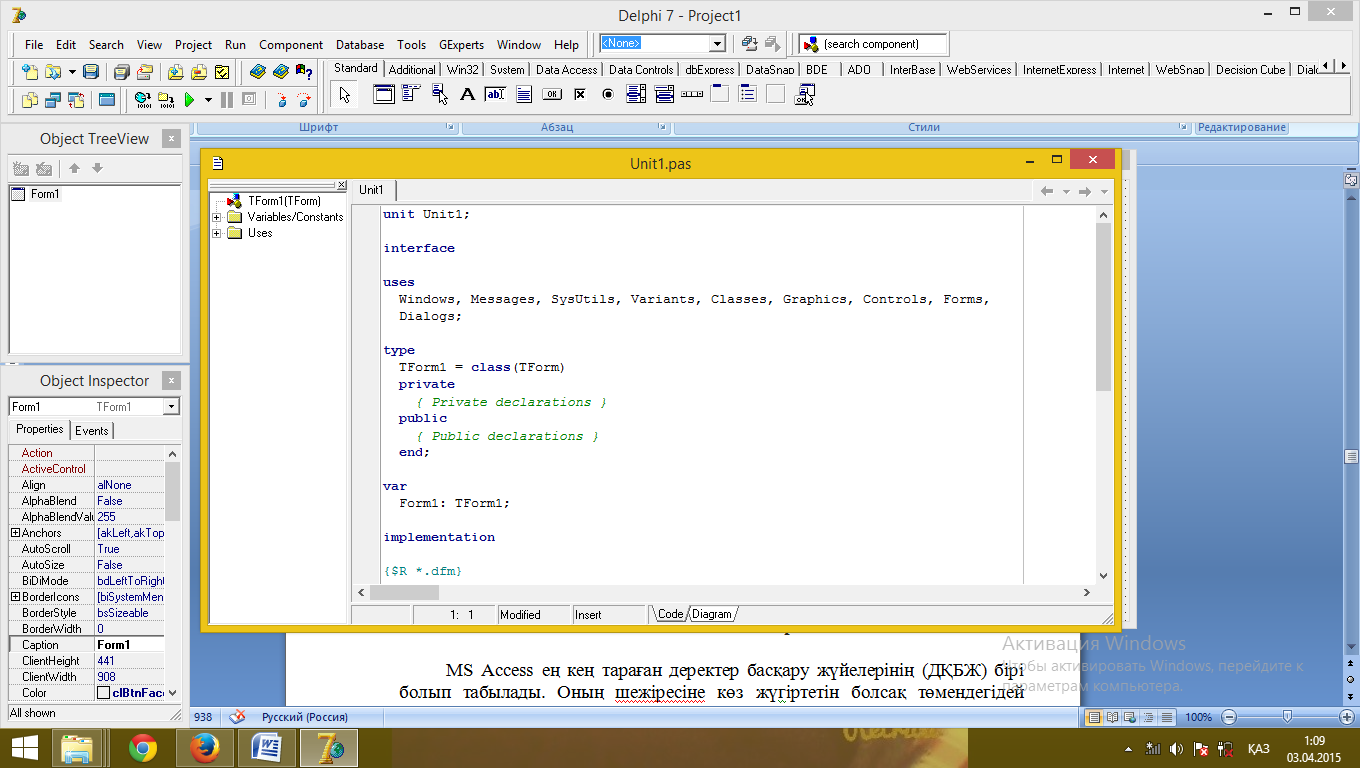Image resolution: width=1360 pixels, height=768 pixels.
Task: Expand the Uses tree node
Action: 217,233
